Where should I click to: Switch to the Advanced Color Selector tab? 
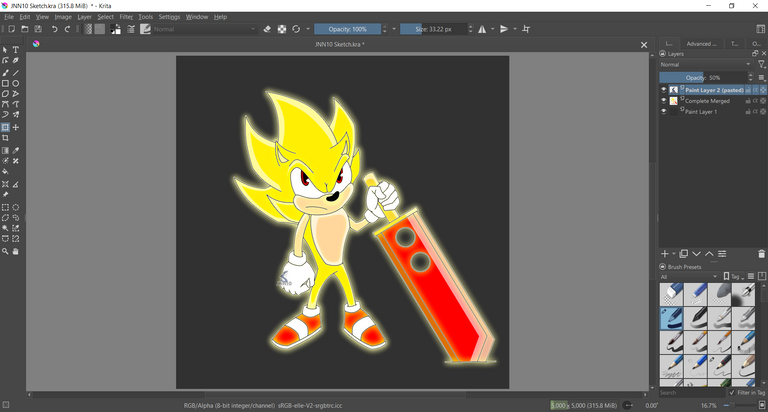click(701, 44)
